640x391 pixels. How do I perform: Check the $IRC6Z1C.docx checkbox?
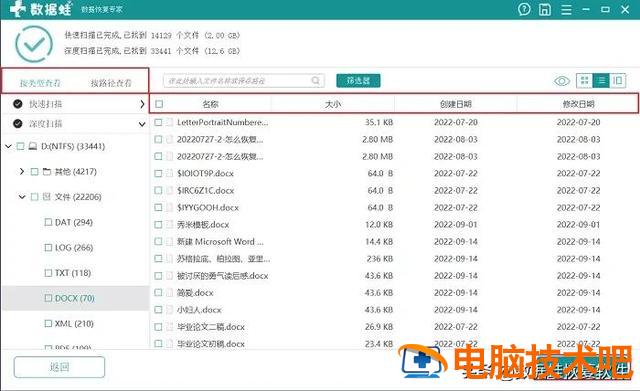pos(158,190)
